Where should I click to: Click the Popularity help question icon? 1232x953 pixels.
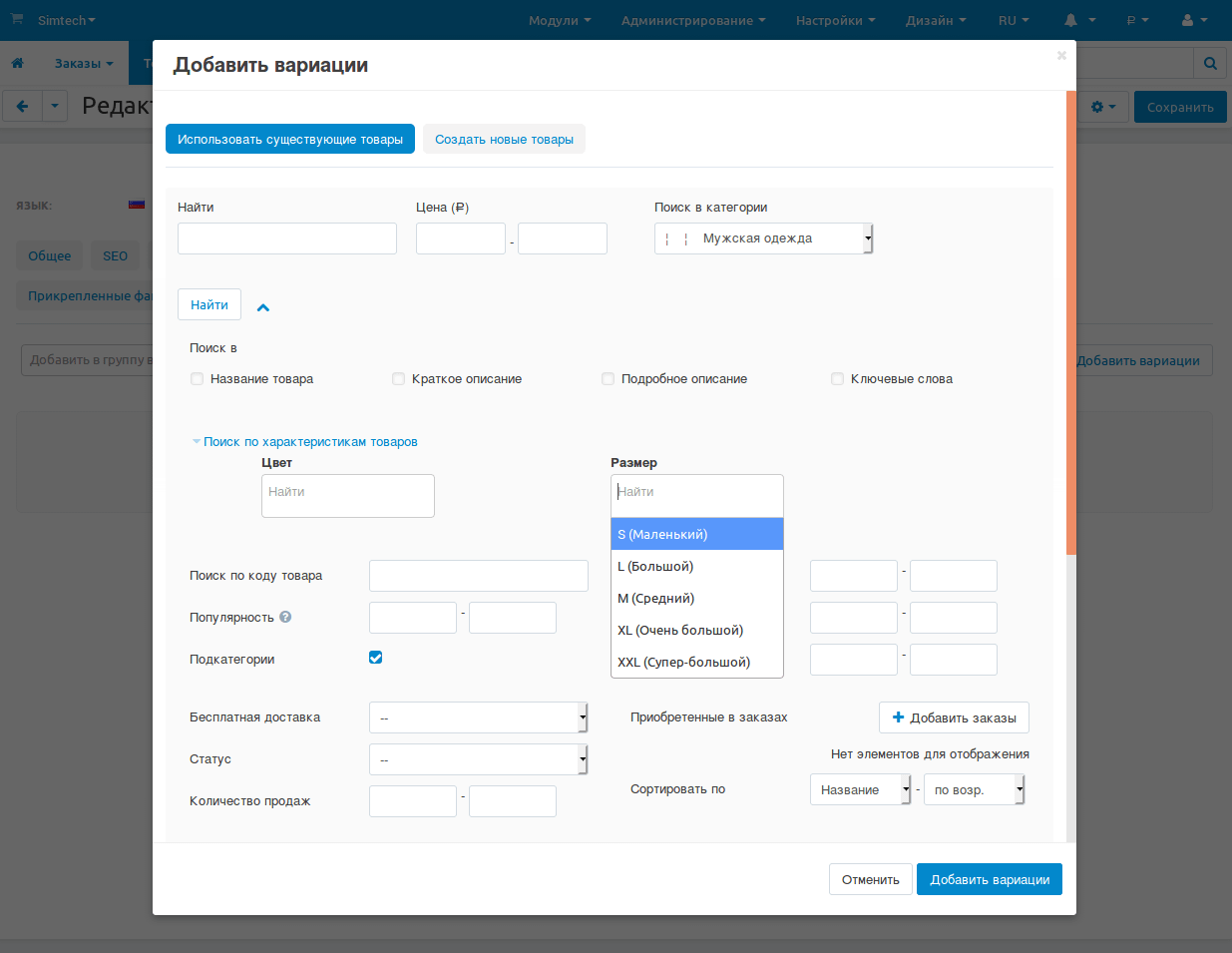click(285, 617)
